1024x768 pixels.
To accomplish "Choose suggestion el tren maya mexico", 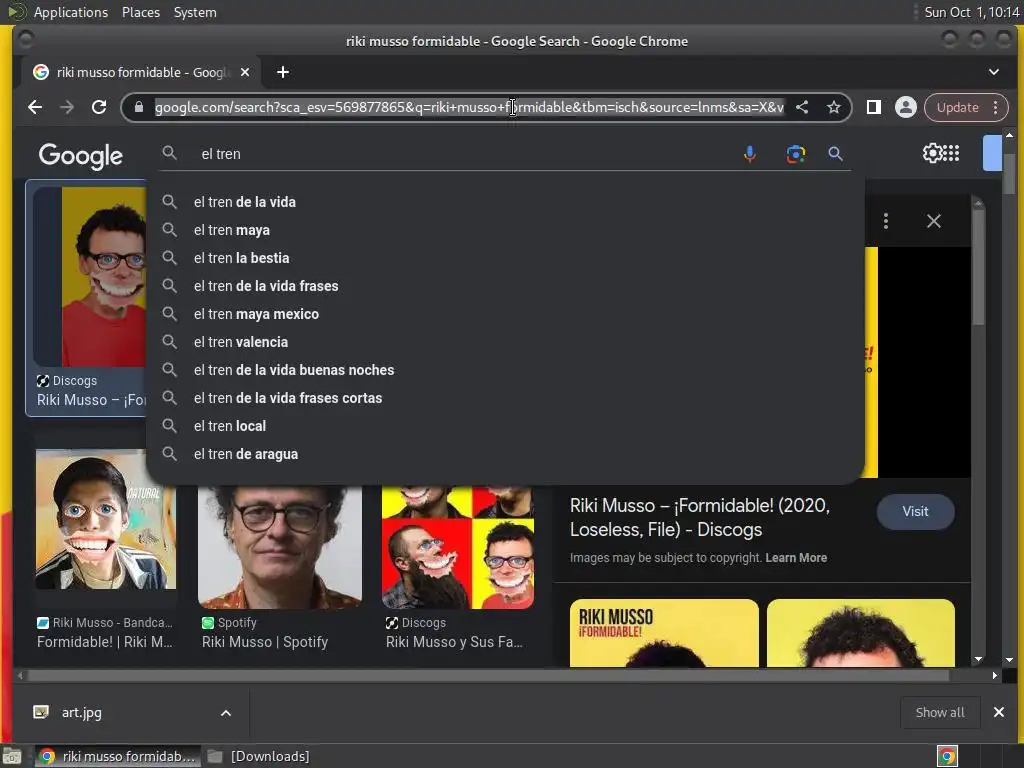I will [505, 314].
